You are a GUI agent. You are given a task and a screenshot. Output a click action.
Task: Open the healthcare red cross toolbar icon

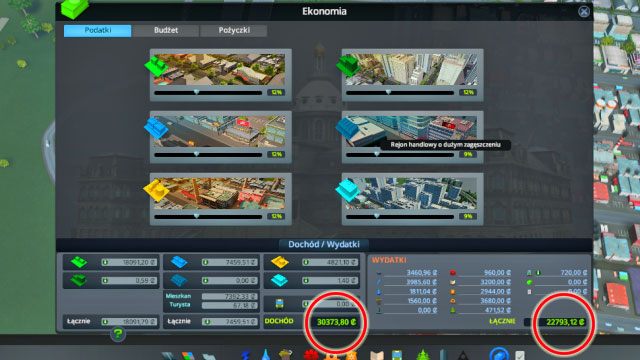(x=311, y=355)
